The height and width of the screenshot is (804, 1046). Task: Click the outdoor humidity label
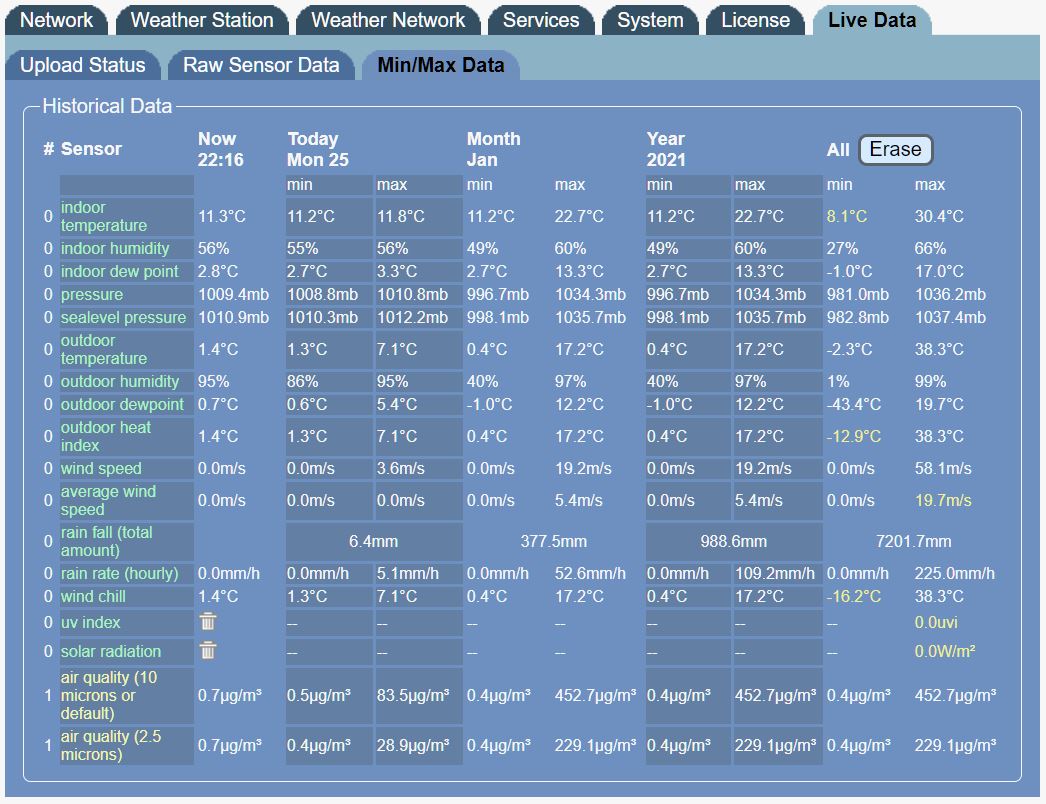point(120,382)
